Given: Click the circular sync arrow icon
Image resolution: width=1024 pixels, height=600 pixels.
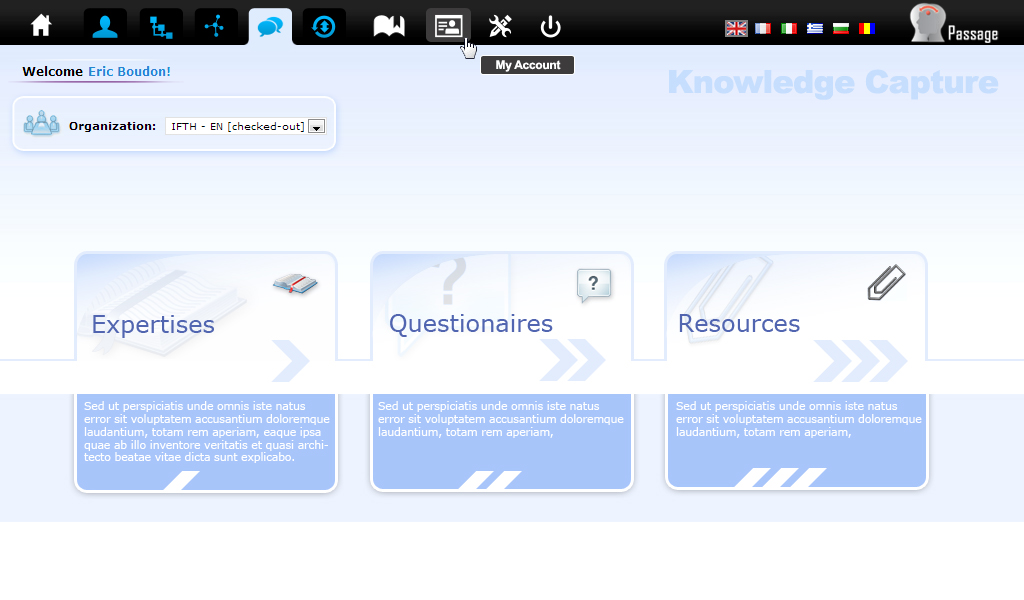Looking at the screenshot, I should (324, 26).
